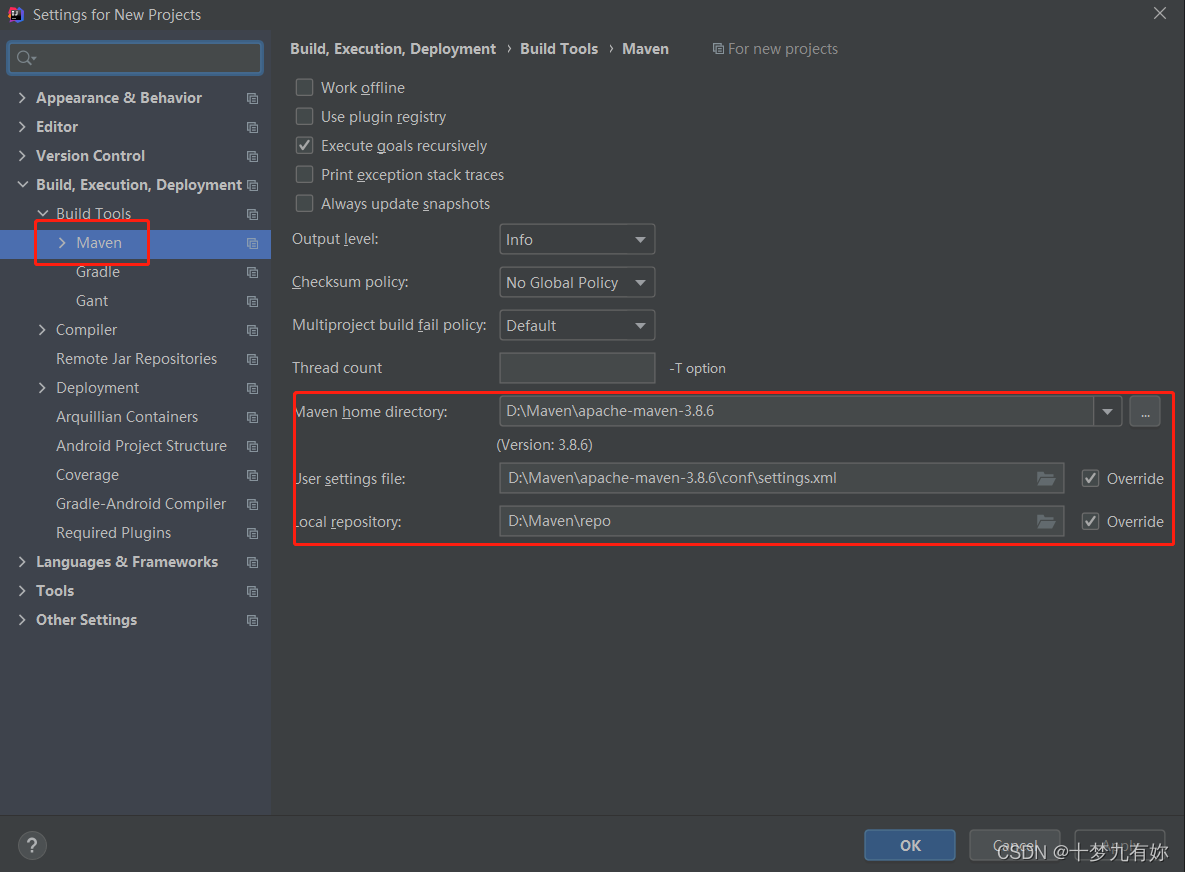Click the project-level icon beside Version Control
Image resolution: width=1185 pixels, height=872 pixels.
click(x=252, y=156)
